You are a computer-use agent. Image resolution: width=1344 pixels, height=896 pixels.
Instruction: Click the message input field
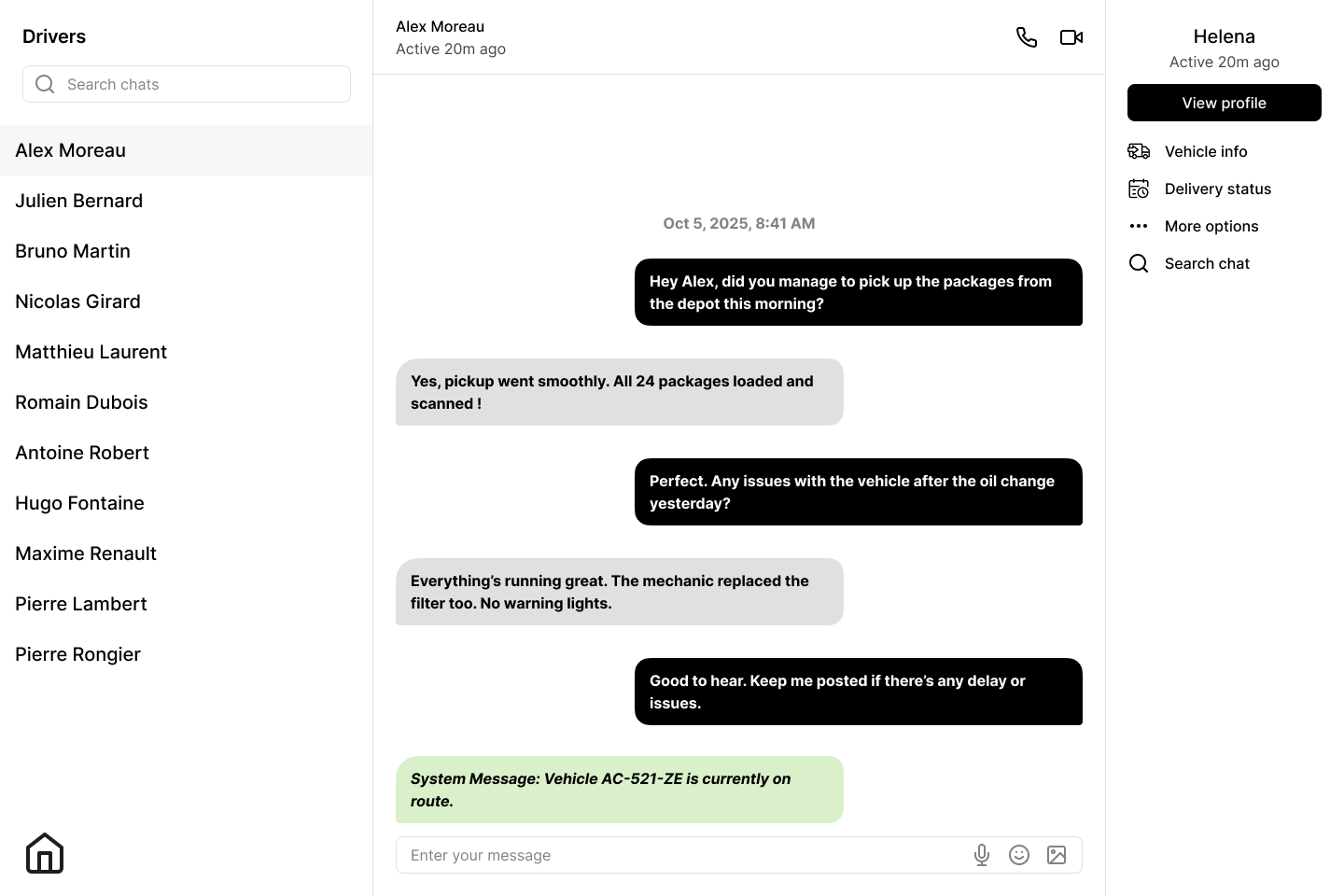[653, 855]
